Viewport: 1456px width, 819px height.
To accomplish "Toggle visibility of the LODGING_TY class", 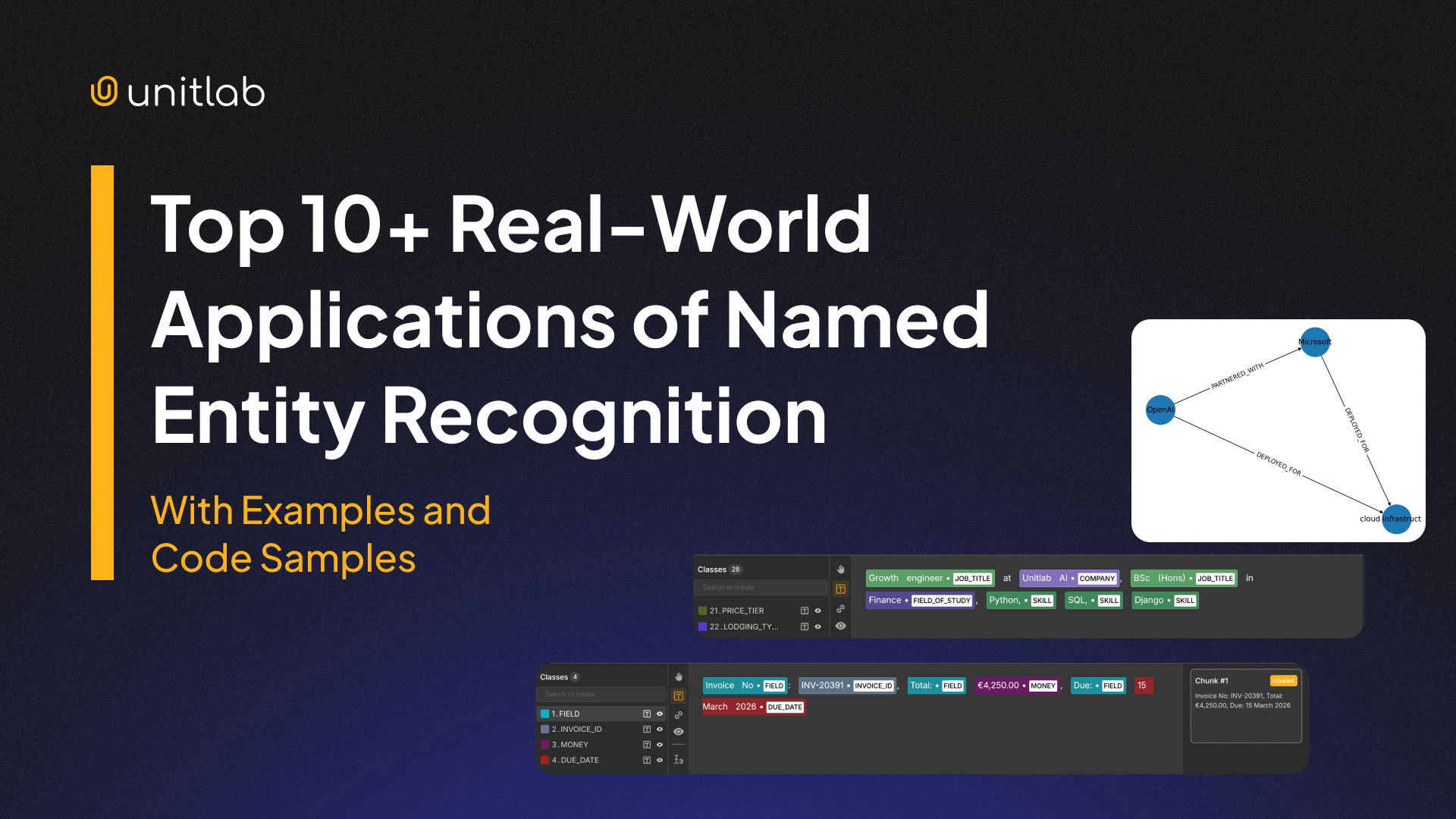I will (817, 626).
